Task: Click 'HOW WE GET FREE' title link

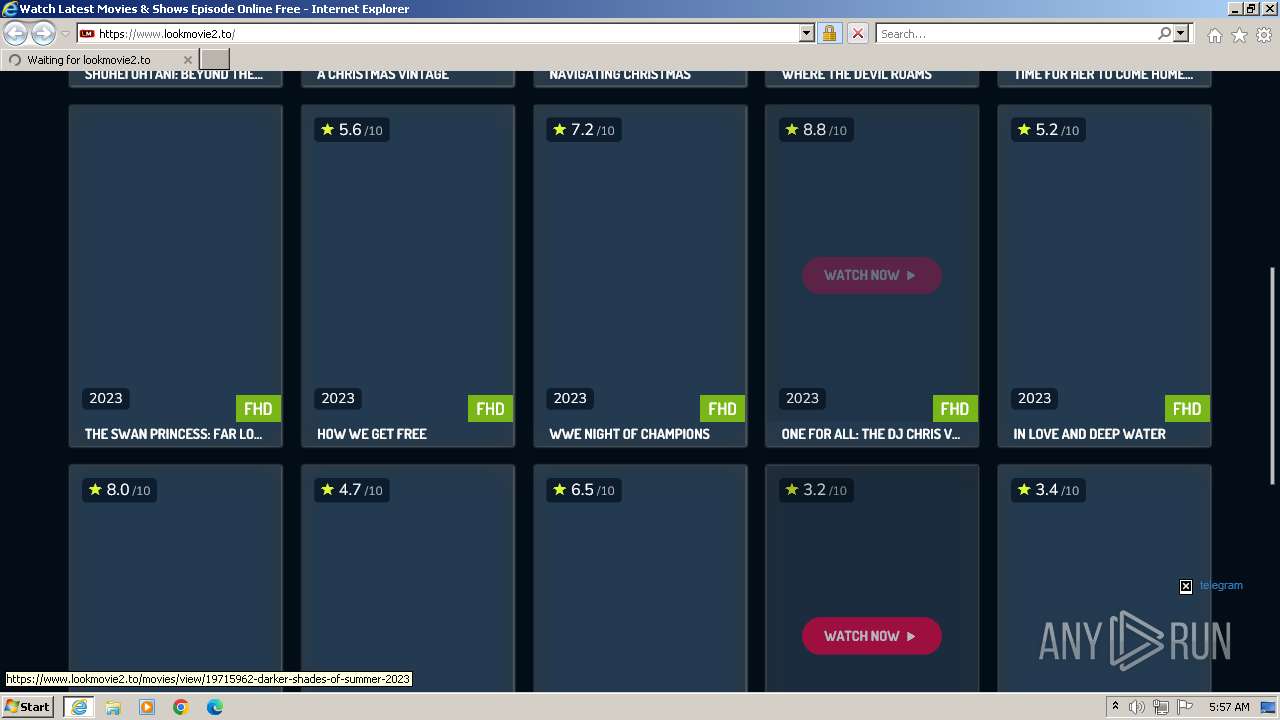Action: 372,434
